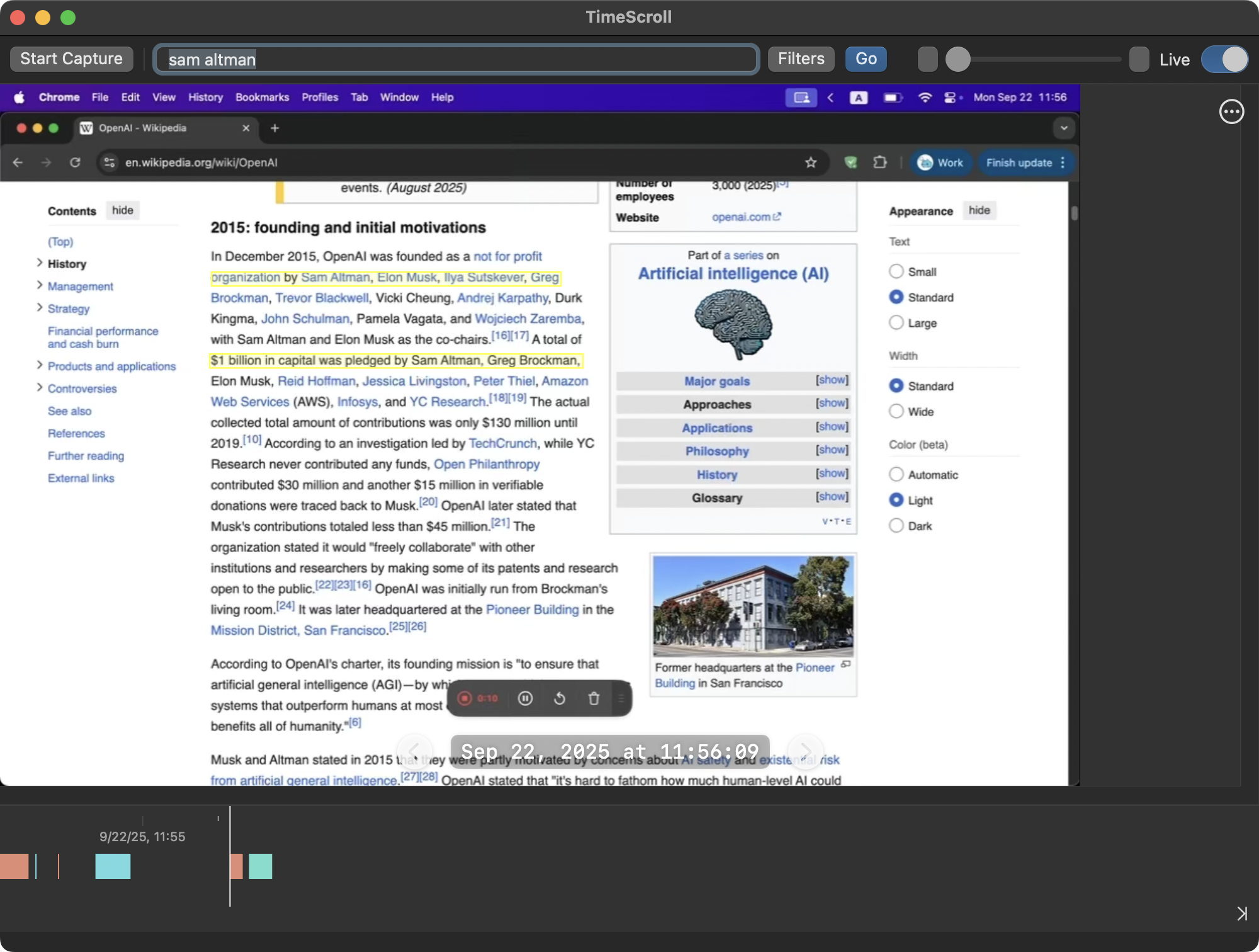Toggle the Live switch
1259x952 pixels.
(x=1224, y=59)
